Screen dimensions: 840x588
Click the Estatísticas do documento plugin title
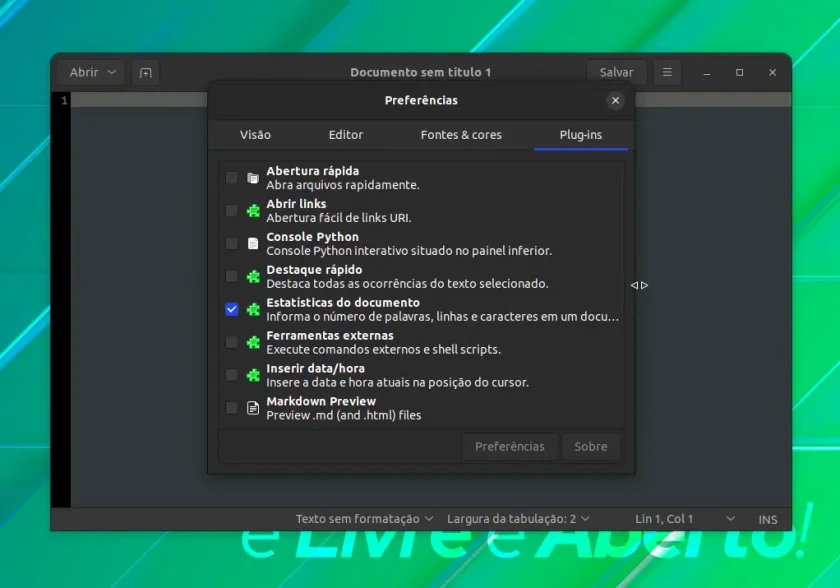pyautogui.click(x=343, y=302)
